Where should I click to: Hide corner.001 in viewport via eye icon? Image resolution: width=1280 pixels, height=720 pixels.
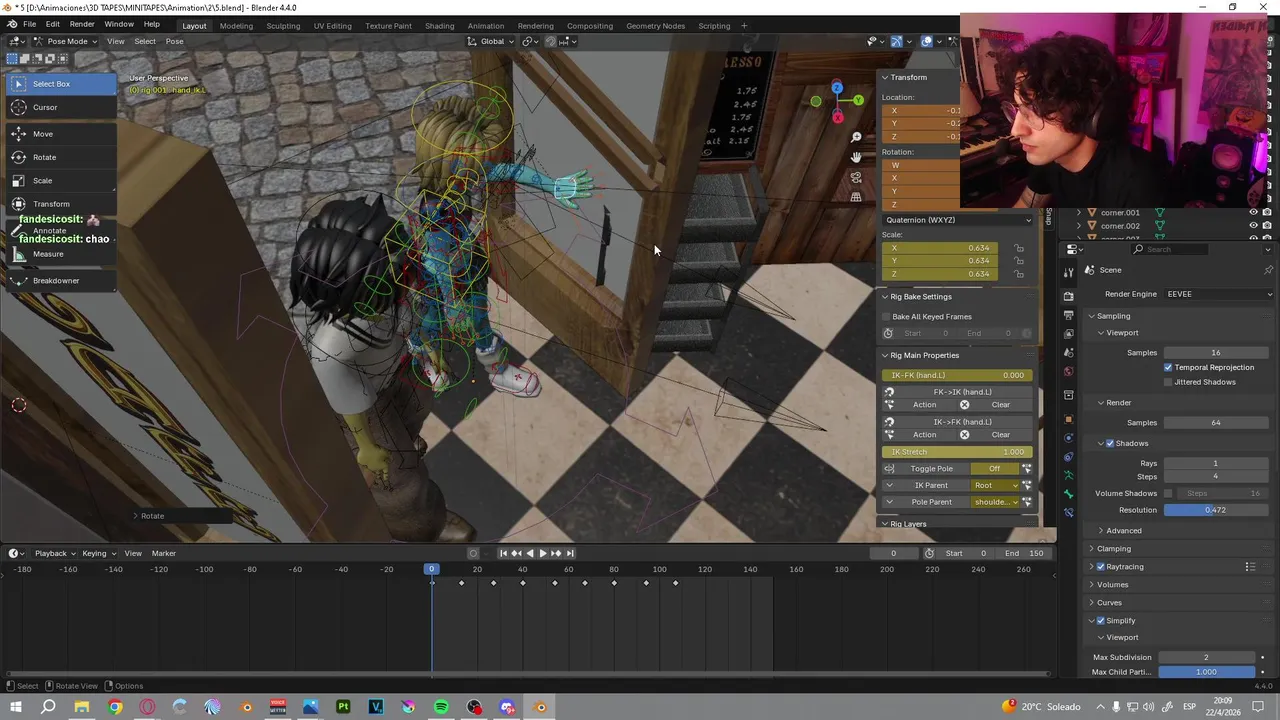(x=1253, y=213)
